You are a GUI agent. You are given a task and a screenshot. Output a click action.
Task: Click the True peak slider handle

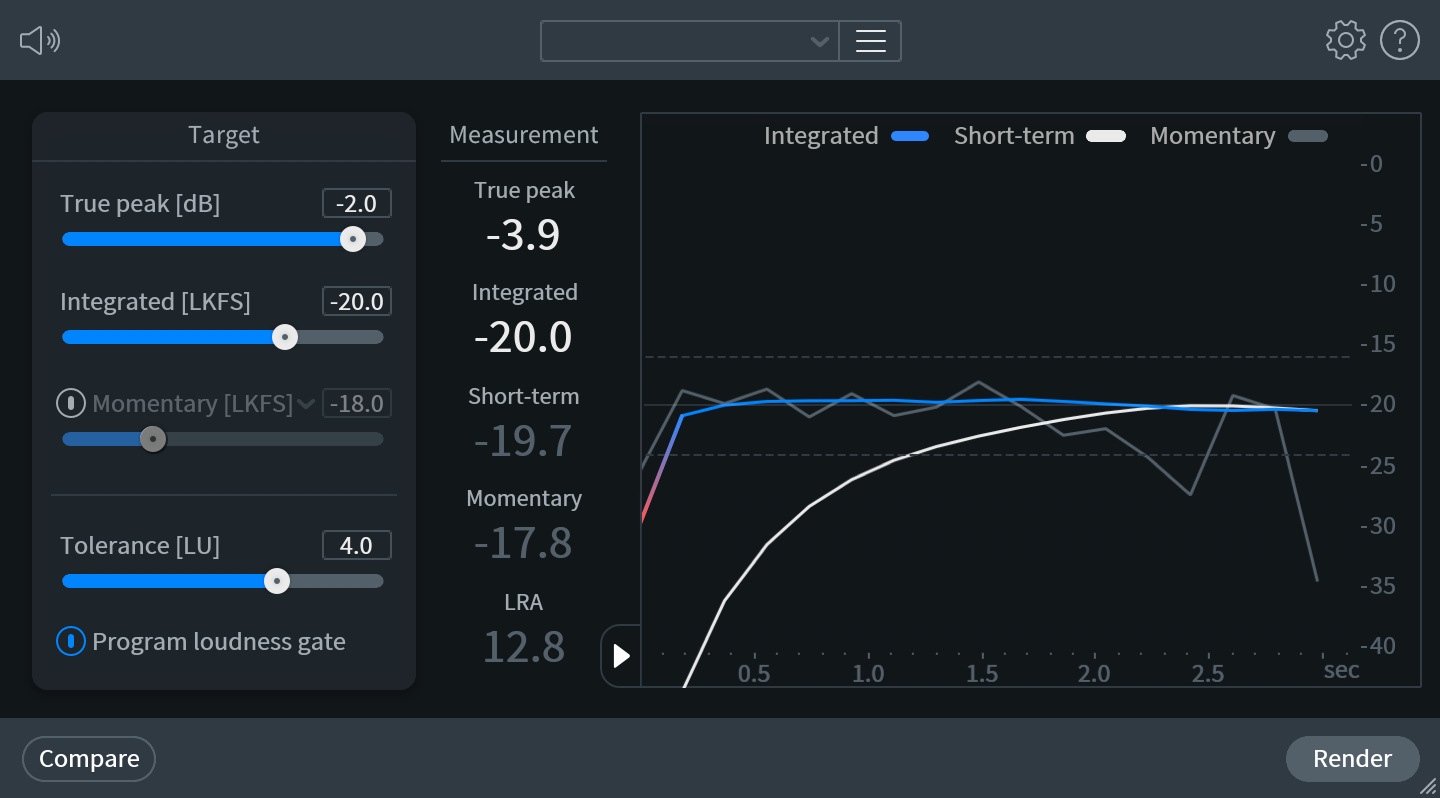[x=352, y=239]
